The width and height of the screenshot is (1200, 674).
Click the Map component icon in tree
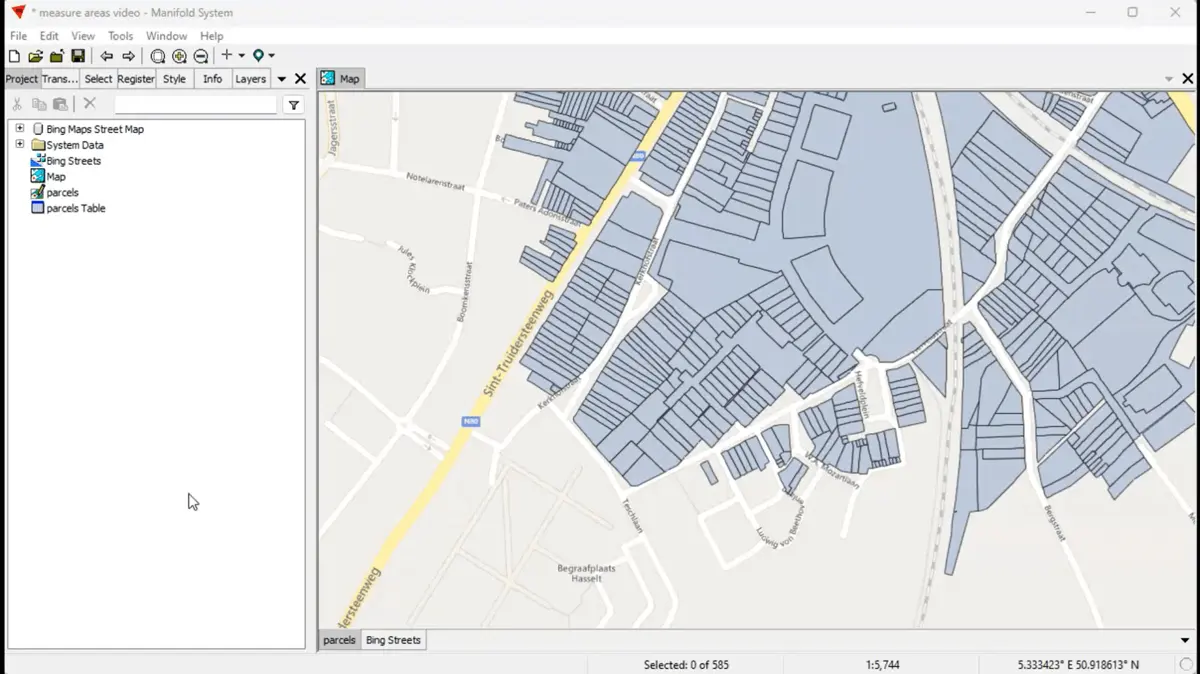click(38, 176)
